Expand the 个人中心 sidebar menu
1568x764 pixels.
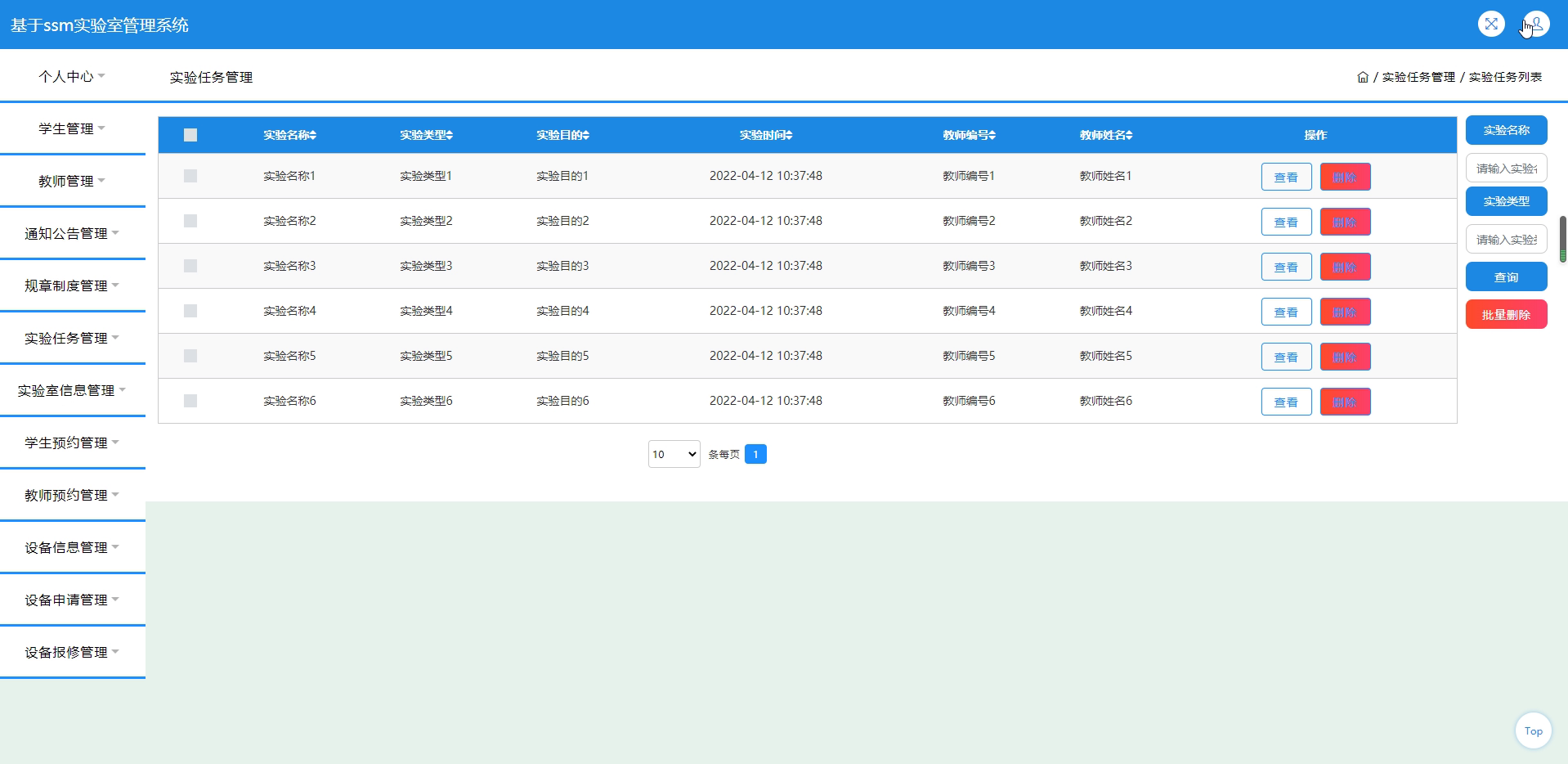click(x=72, y=76)
